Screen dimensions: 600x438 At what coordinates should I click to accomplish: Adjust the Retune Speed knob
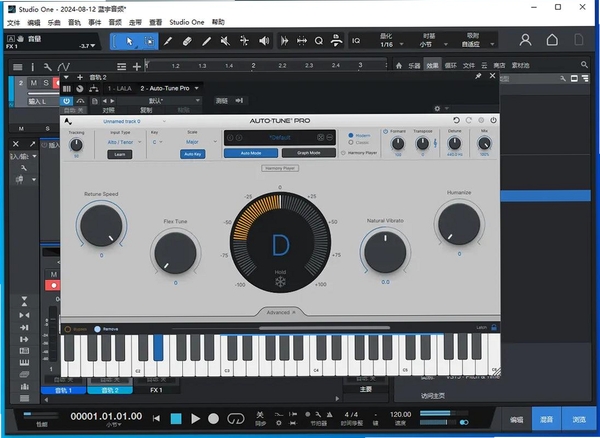tap(101, 225)
